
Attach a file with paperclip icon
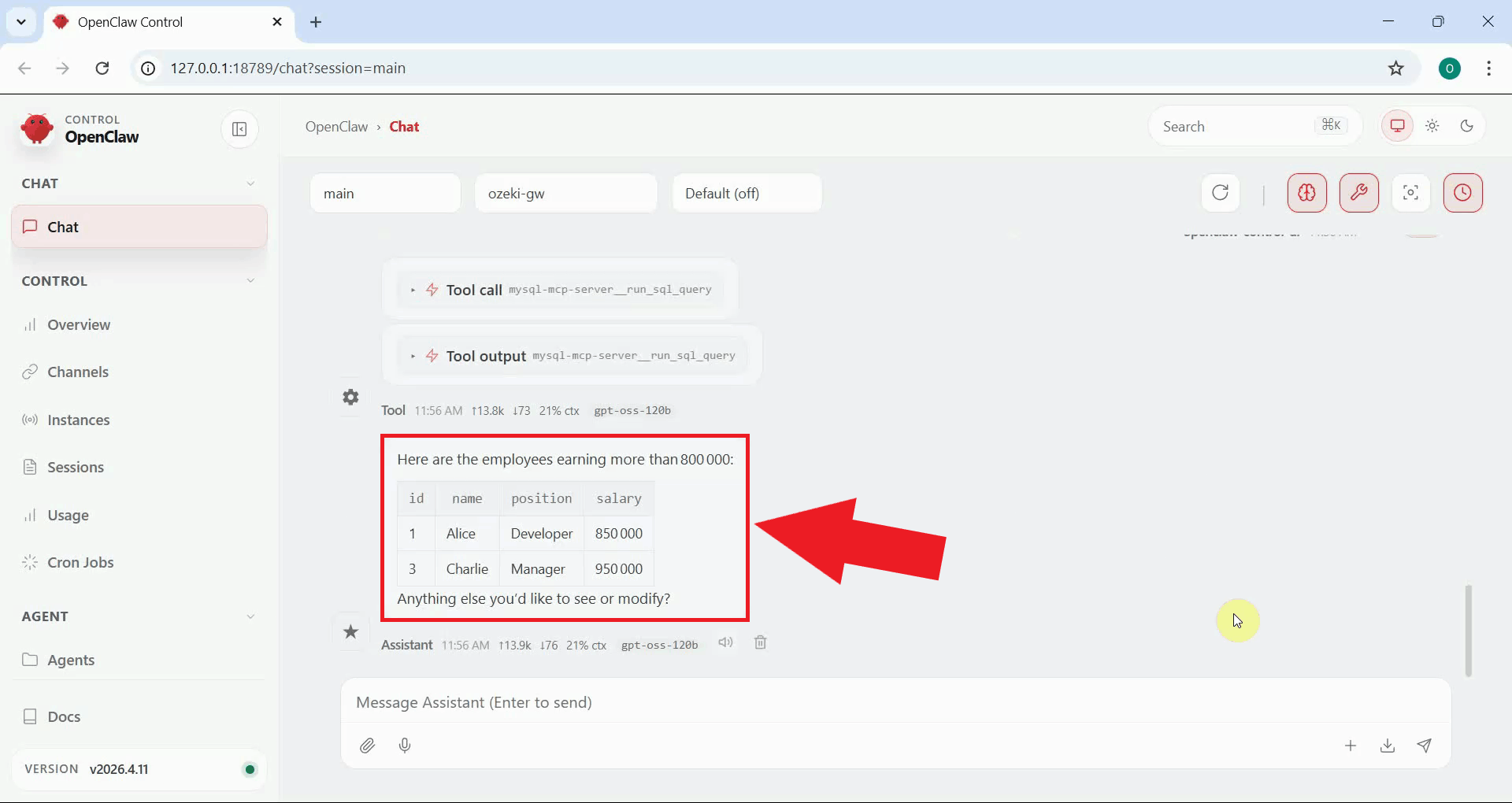pyautogui.click(x=367, y=746)
